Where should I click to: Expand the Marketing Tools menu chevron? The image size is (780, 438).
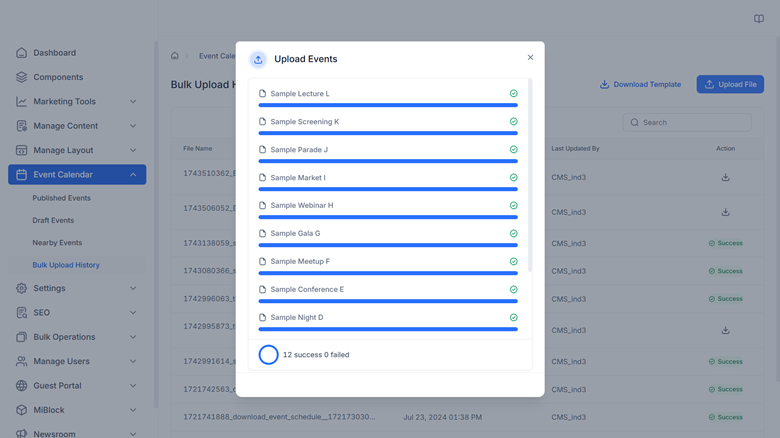(x=133, y=102)
